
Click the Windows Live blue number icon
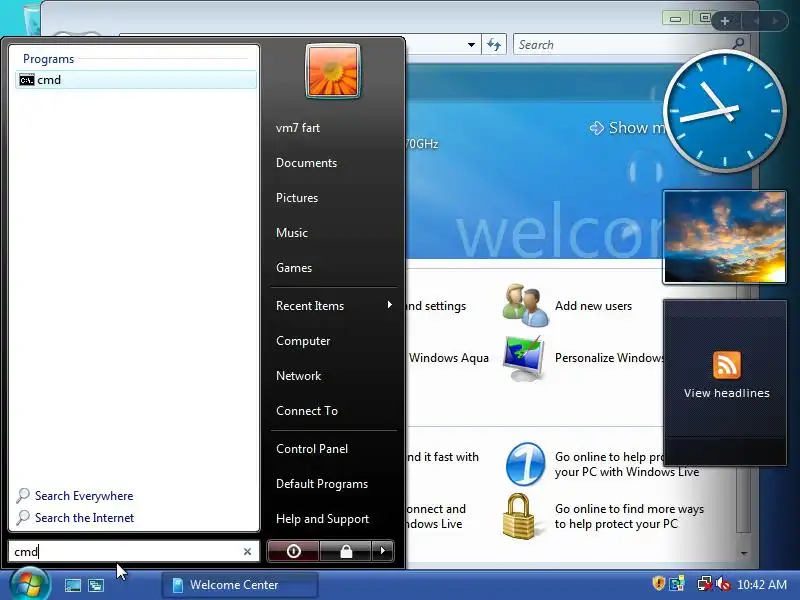(526, 464)
